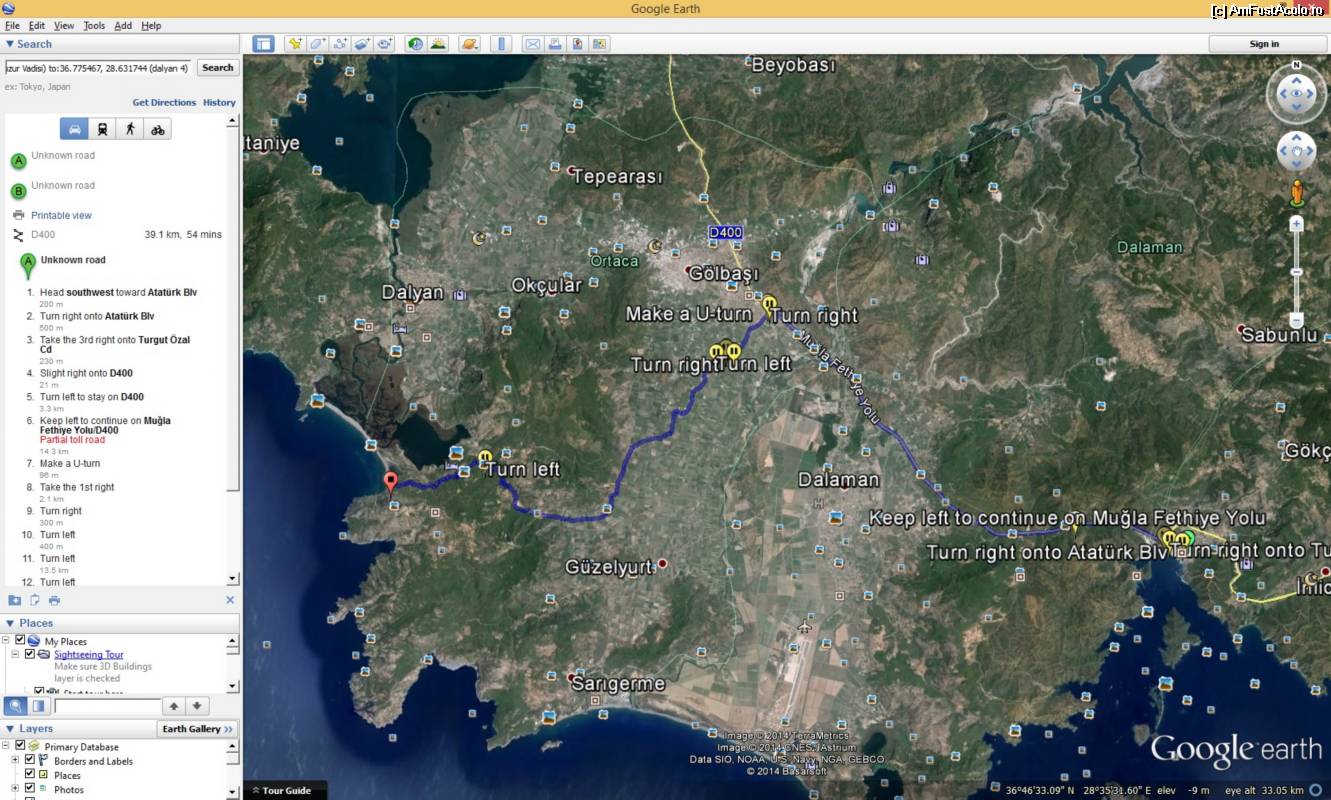Click the Get Directions link
This screenshot has width=1331, height=800.
(164, 102)
